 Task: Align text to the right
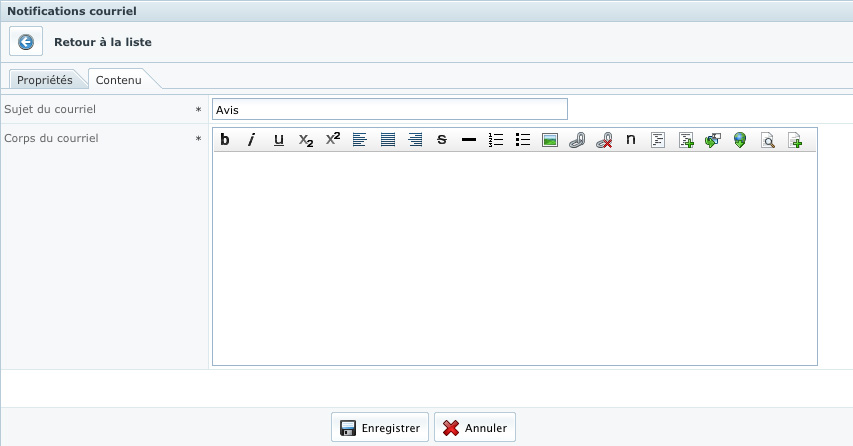coord(414,140)
